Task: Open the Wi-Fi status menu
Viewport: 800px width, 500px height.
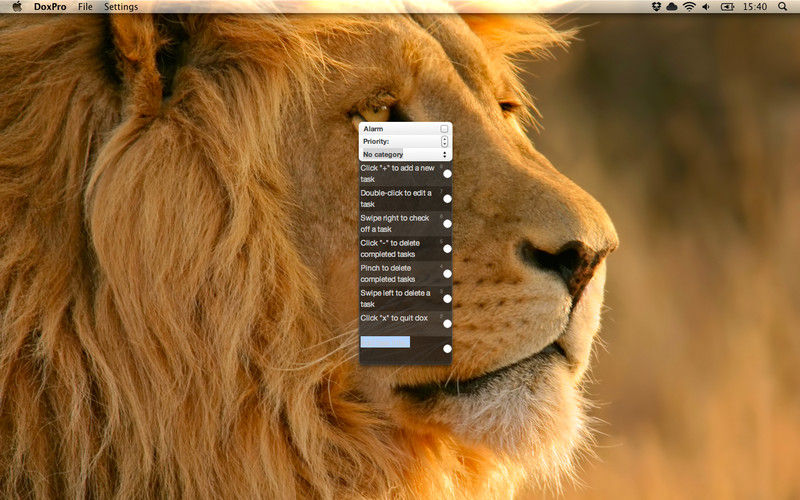Action: coord(689,7)
